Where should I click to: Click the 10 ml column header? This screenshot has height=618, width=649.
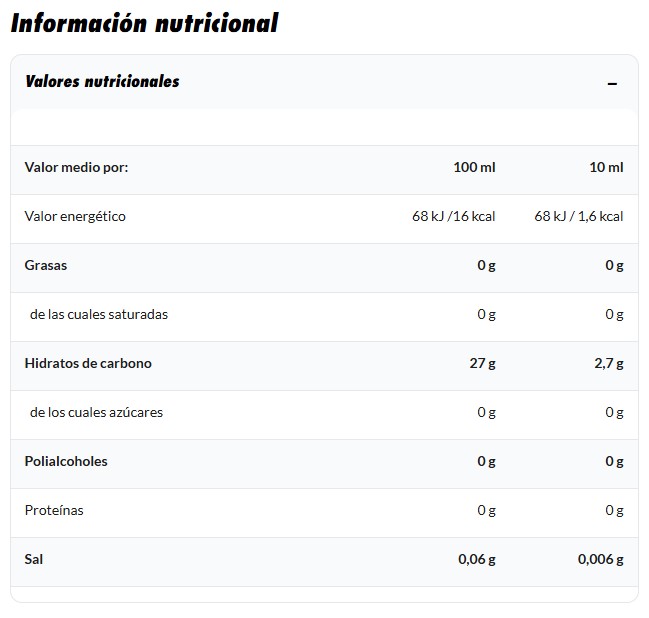606,167
